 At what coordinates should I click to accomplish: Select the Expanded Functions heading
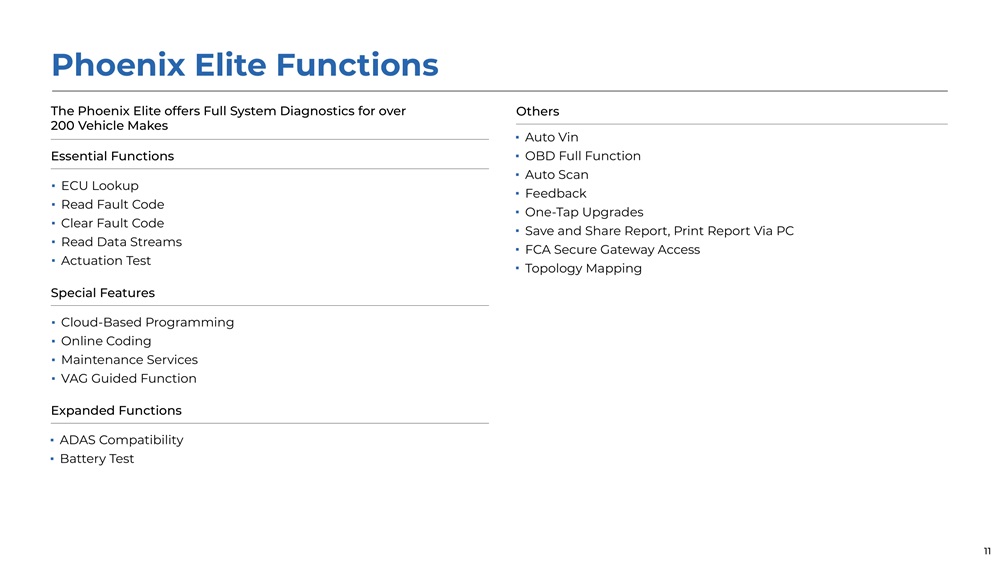116,411
